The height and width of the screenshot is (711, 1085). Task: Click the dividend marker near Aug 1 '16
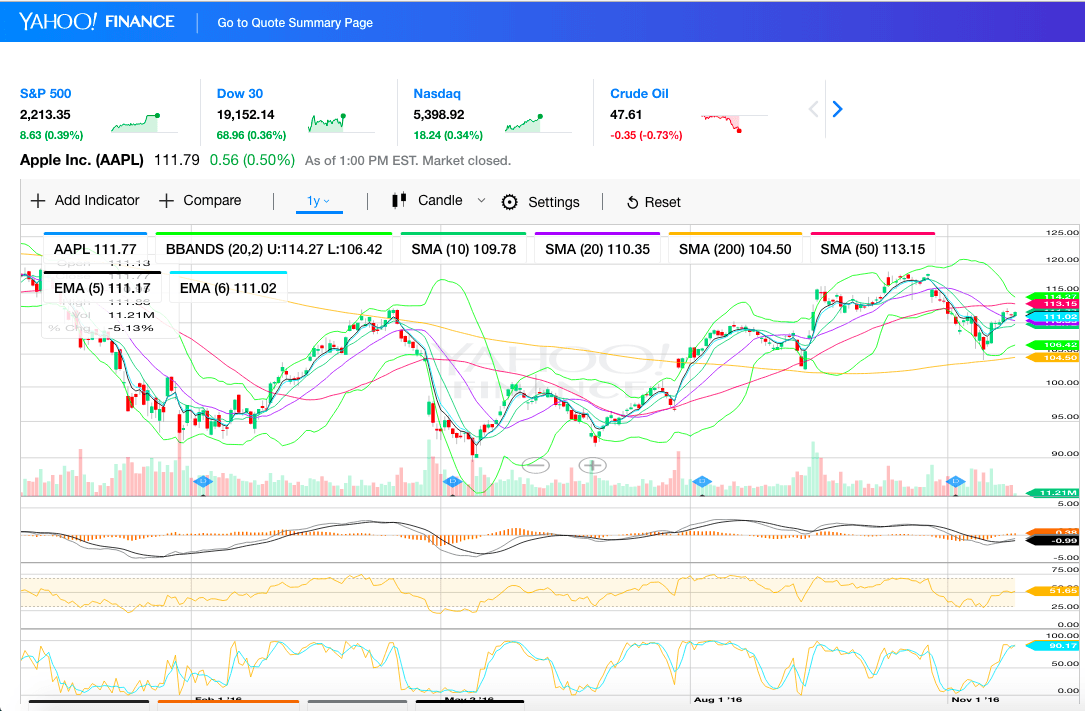click(x=702, y=481)
